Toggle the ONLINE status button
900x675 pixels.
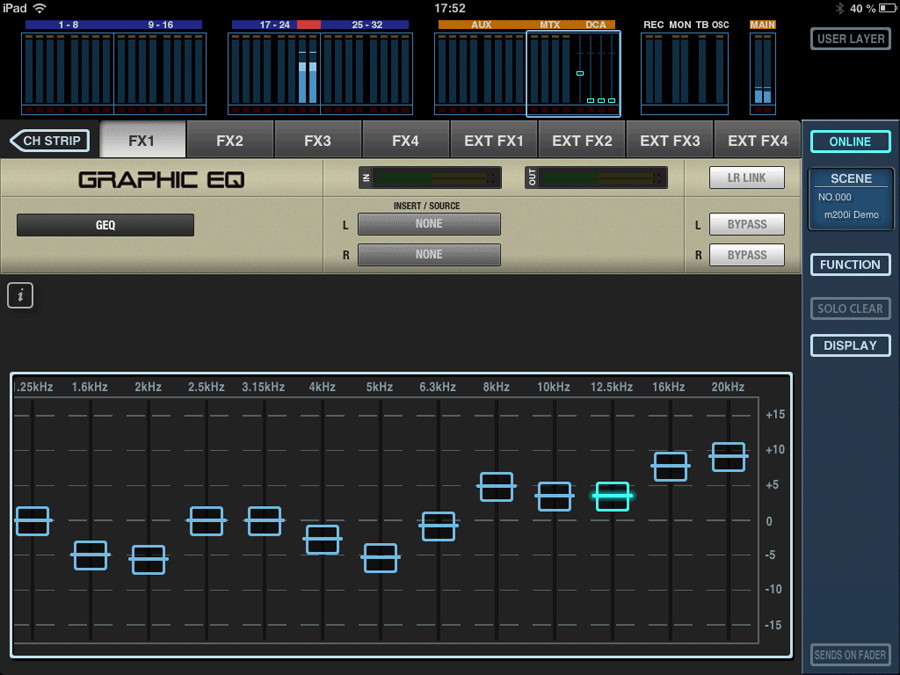tap(850, 142)
